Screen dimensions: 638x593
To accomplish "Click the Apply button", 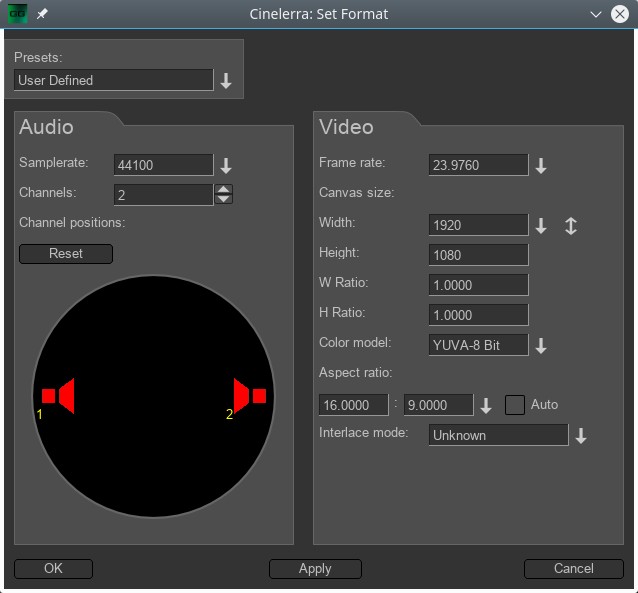I will click(x=315, y=568).
